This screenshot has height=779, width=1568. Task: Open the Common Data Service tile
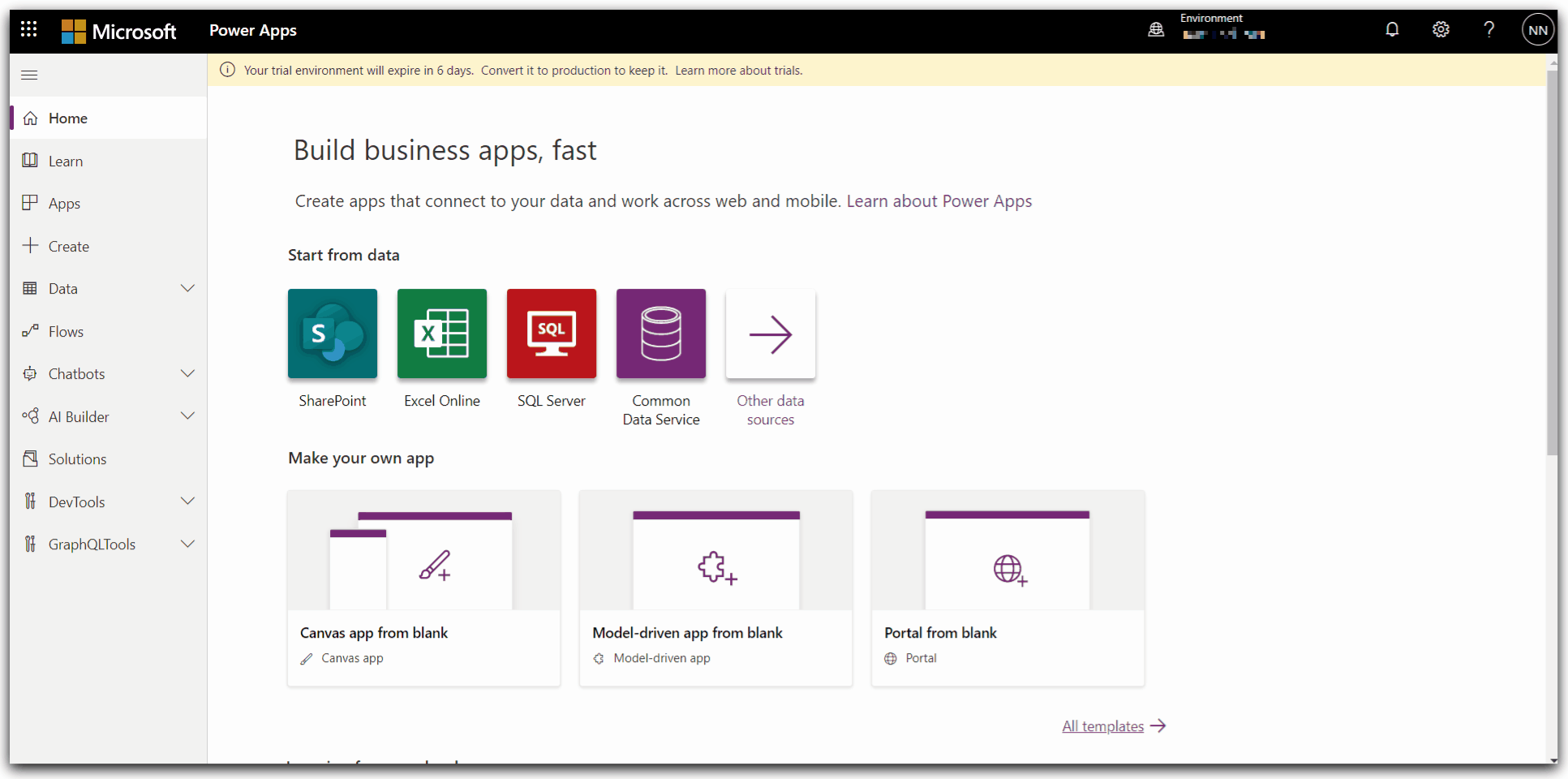coord(661,334)
